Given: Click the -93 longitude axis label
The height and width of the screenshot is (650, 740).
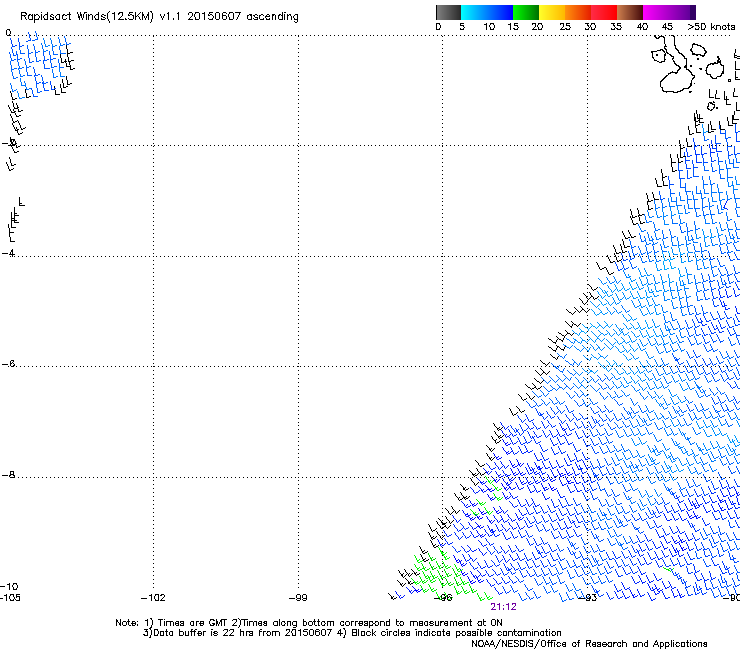Looking at the screenshot, I should [x=588, y=598].
